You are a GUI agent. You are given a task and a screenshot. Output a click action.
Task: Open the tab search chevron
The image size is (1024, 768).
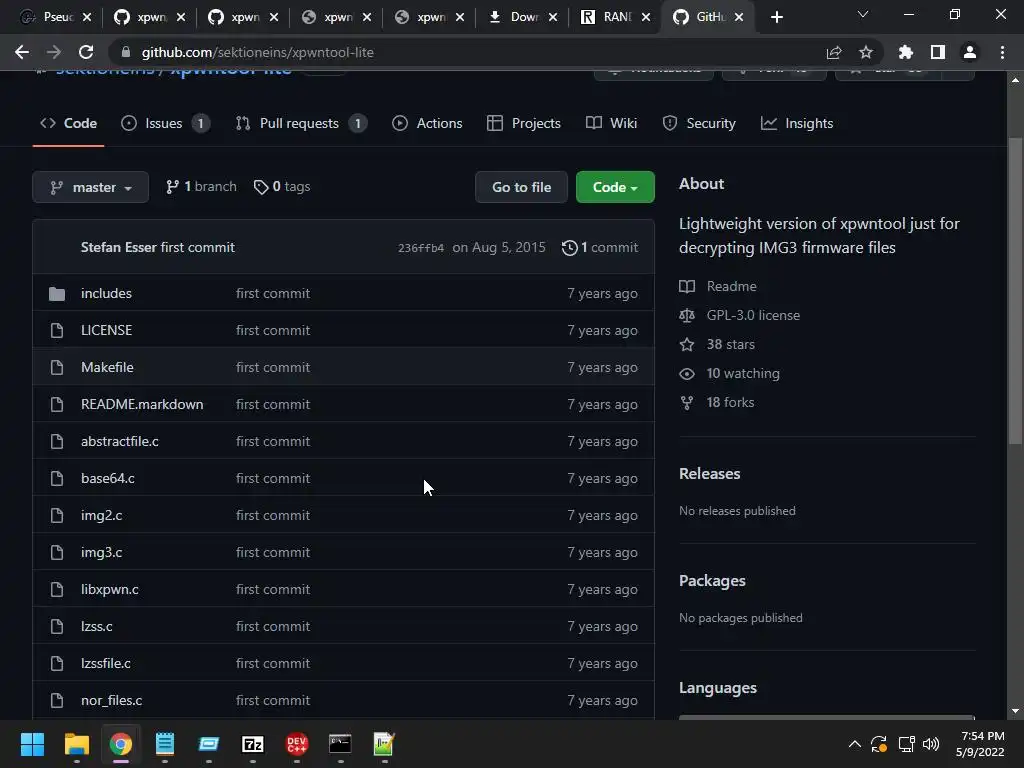coord(863,14)
